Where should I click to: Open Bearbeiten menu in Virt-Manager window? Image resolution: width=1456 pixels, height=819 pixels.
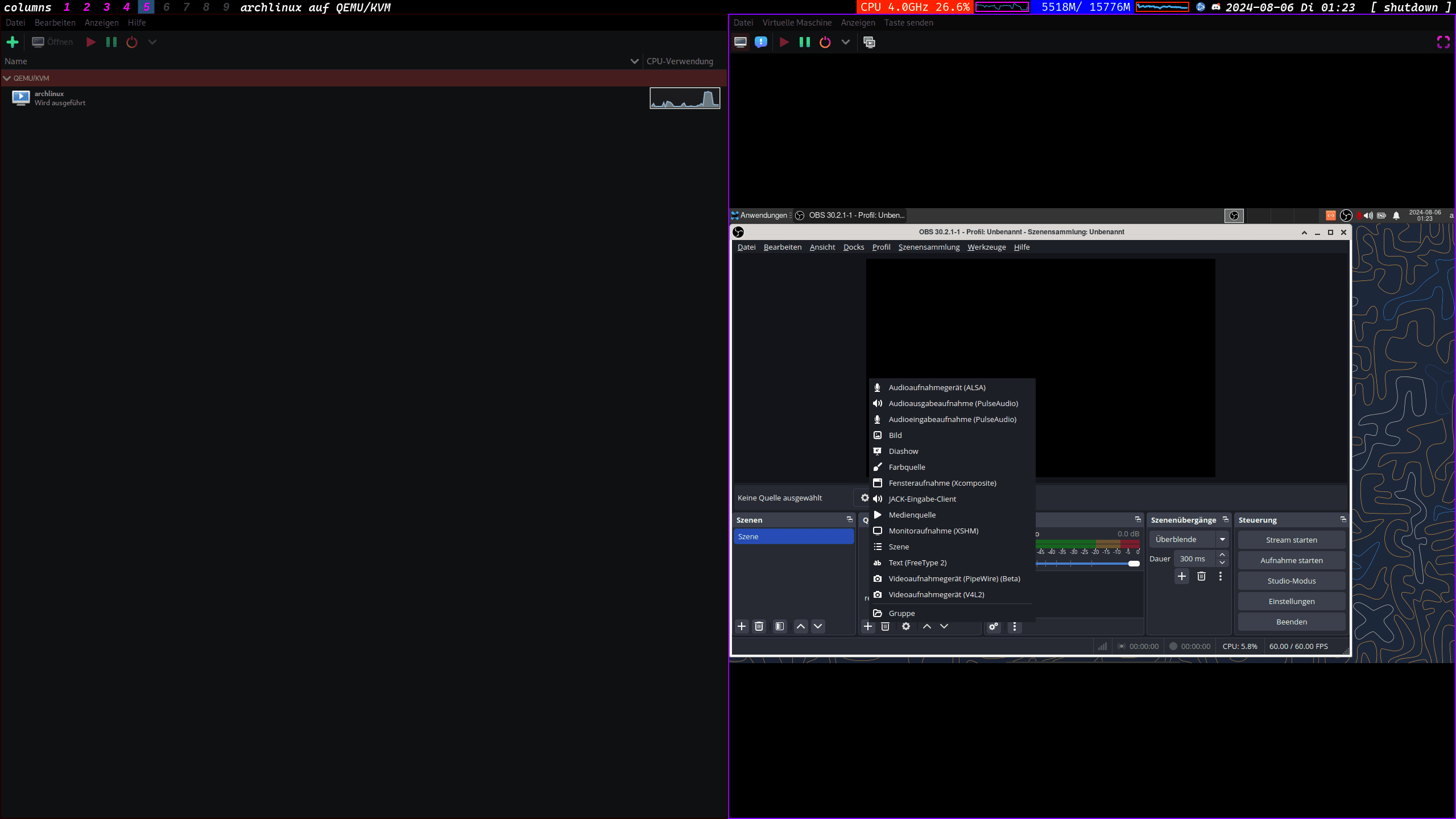point(55,23)
